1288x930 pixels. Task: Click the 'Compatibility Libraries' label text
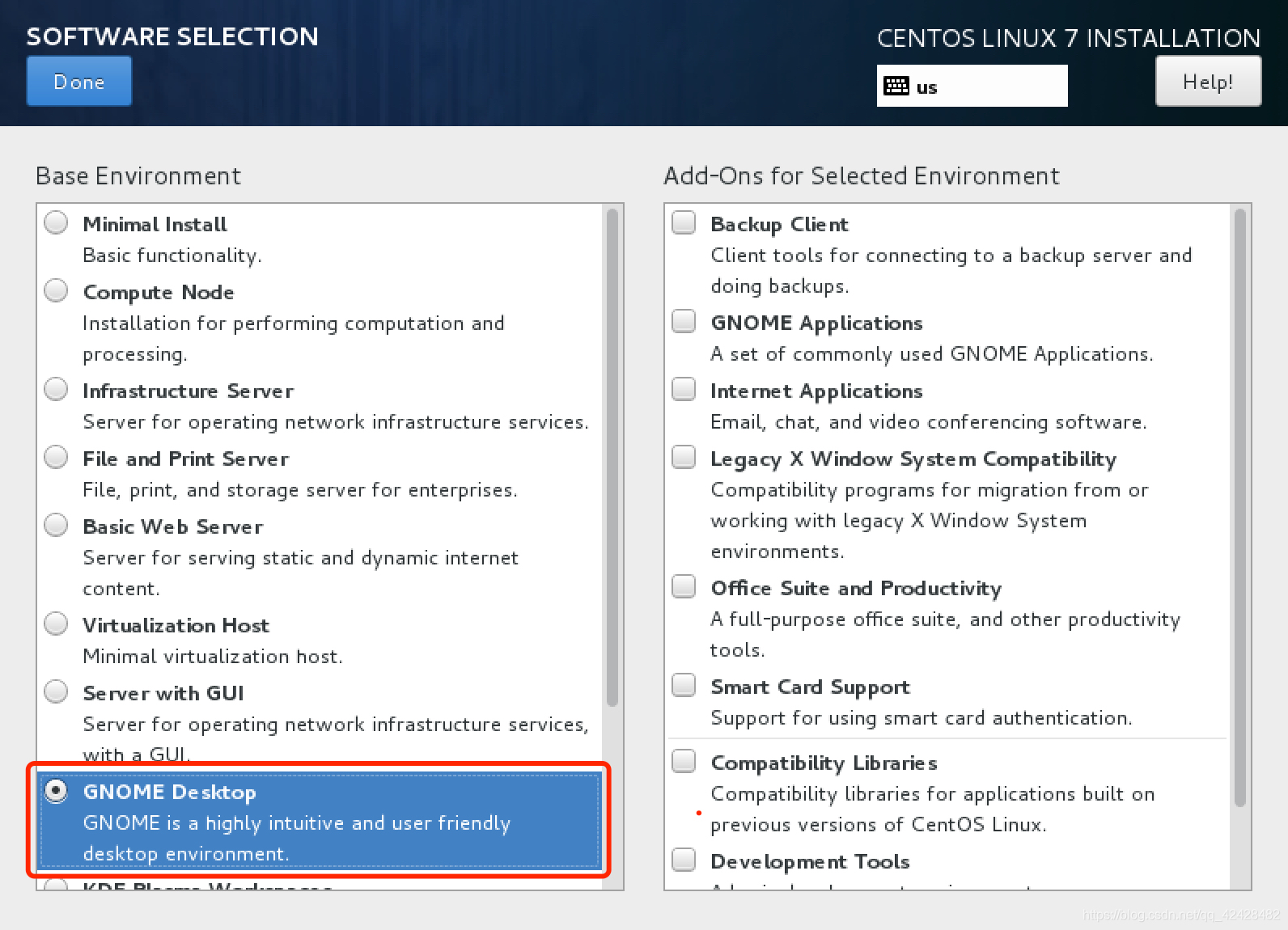point(824,763)
